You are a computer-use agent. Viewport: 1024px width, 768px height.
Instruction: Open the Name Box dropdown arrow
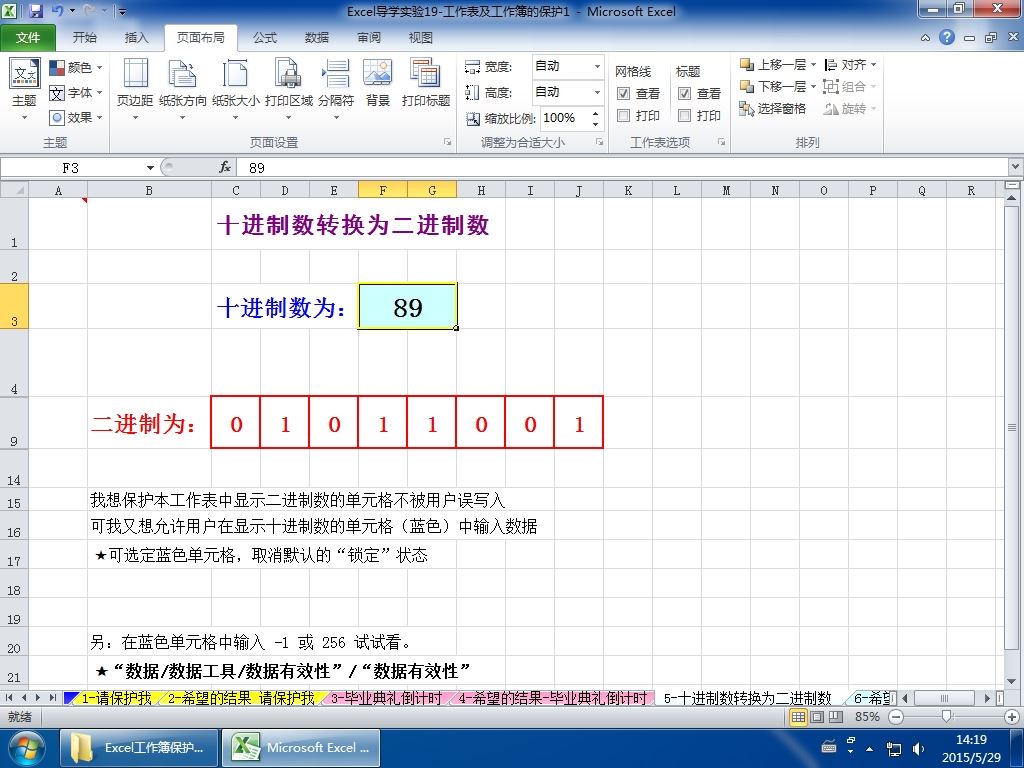(x=150, y=168)
